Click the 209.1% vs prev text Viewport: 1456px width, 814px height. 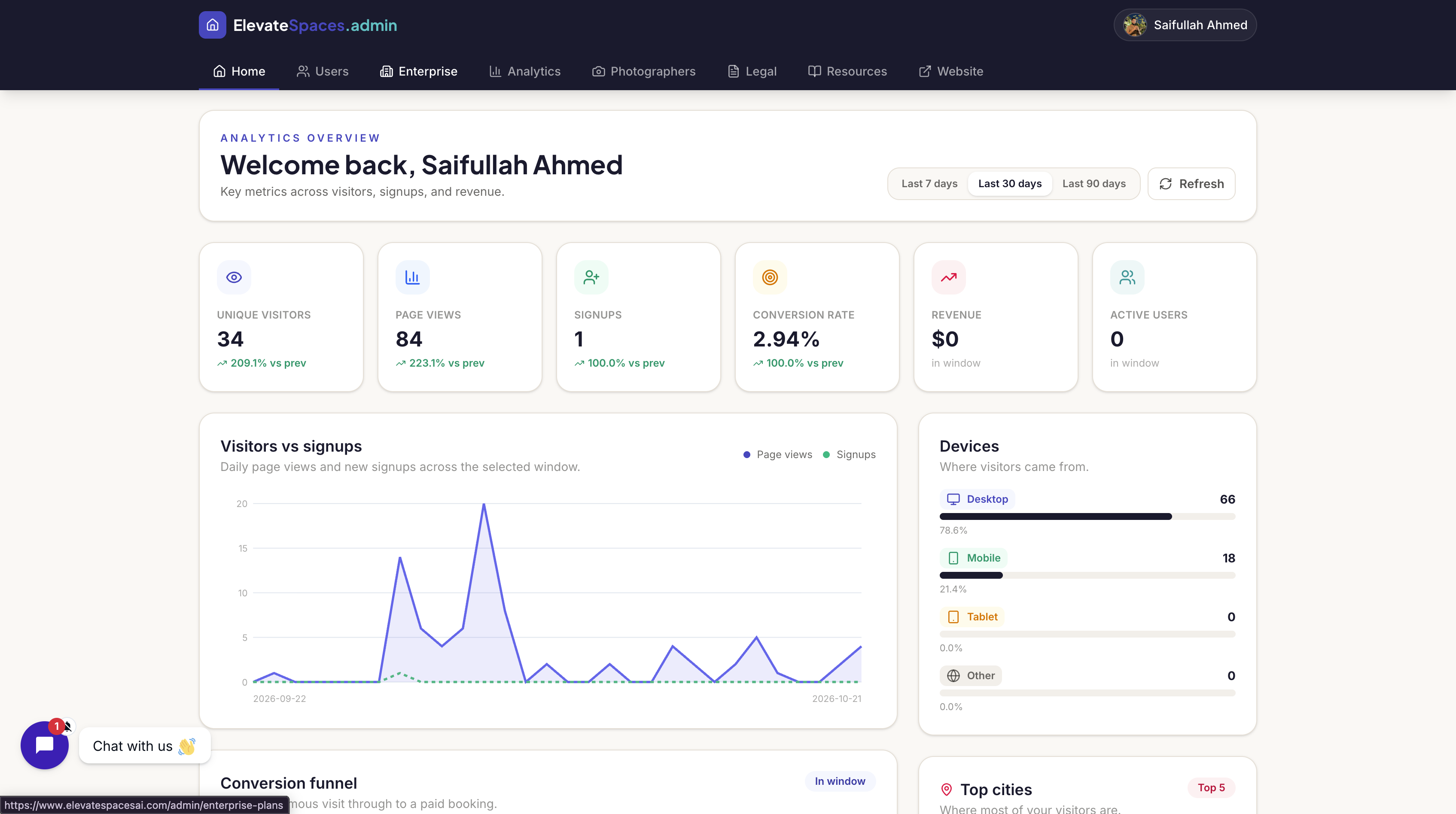[x=268, y=363]
